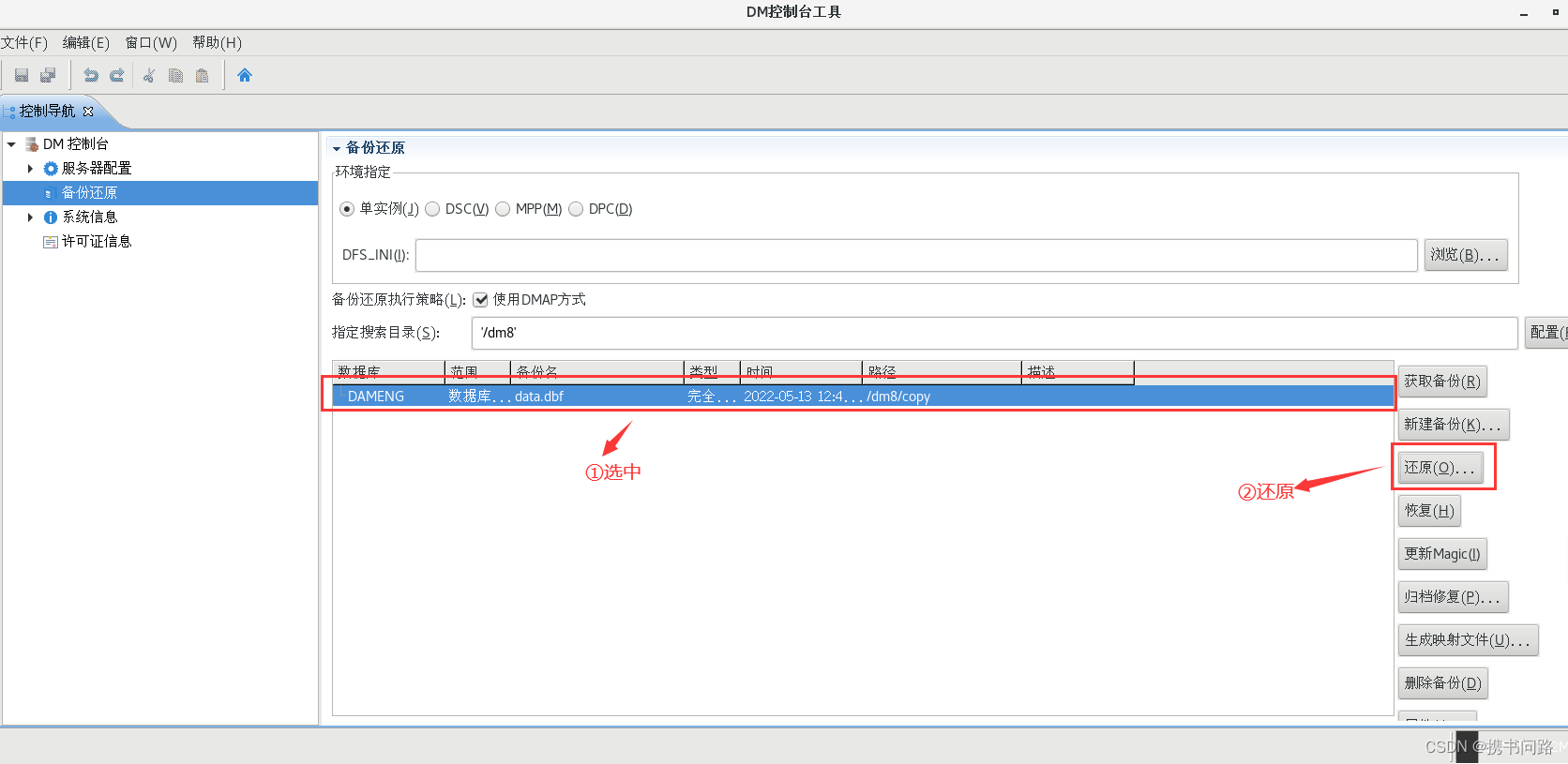Open the 编辑(E) menu
Viewport: 1568px width, 764px height.
click(86, 43)
